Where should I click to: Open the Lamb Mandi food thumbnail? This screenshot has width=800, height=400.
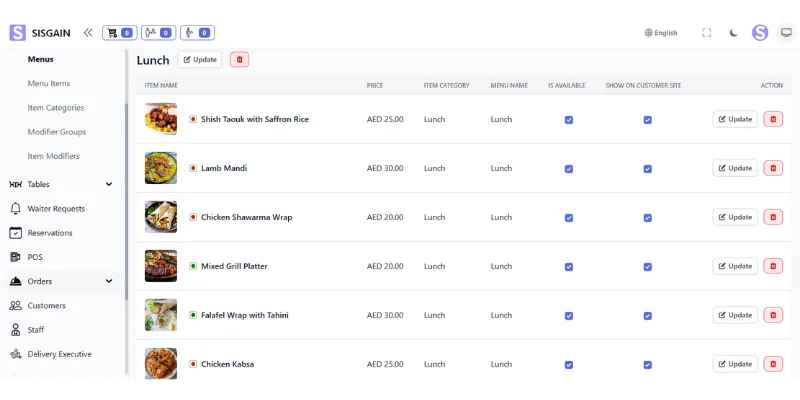[161, 168]
